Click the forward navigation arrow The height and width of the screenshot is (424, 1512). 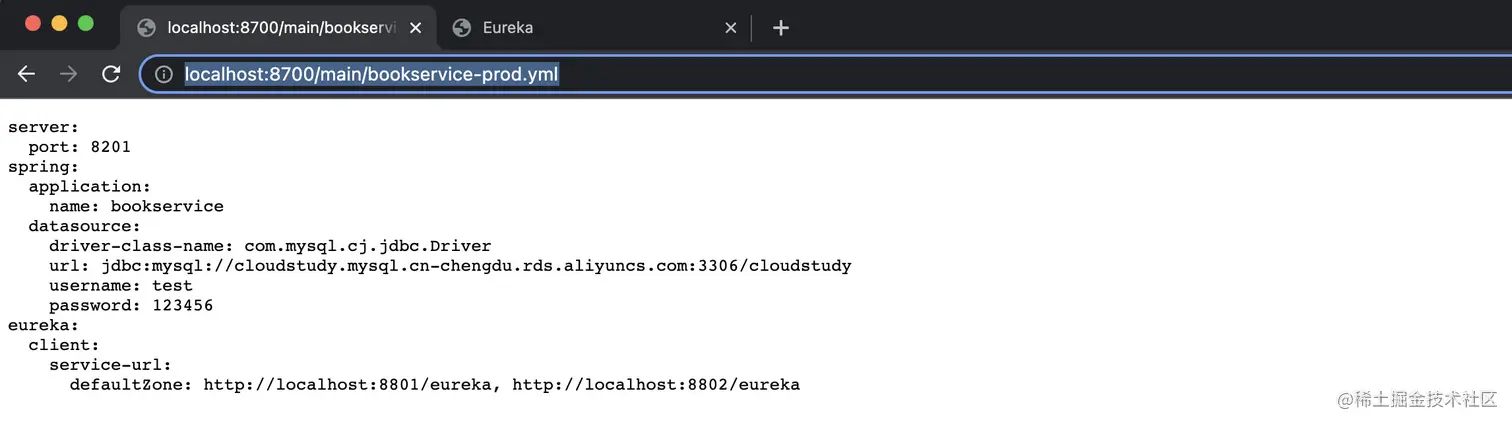[68, 74]
